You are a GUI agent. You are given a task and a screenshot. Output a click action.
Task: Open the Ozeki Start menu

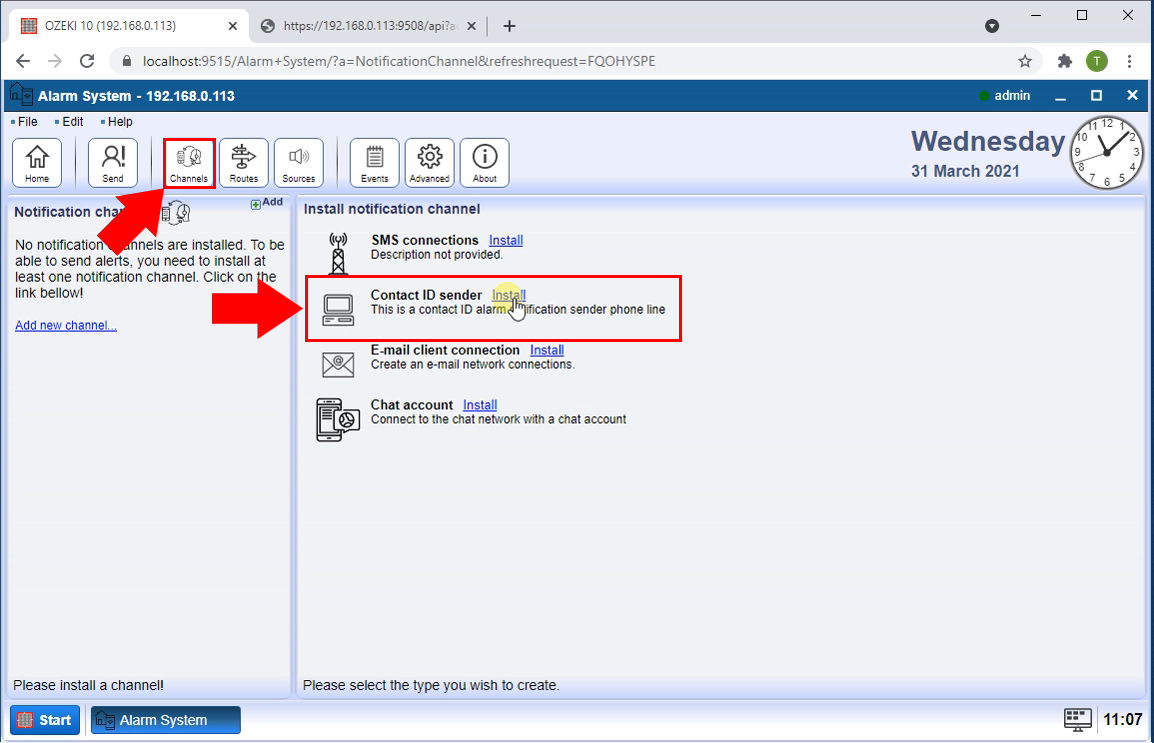pos(45,719)
